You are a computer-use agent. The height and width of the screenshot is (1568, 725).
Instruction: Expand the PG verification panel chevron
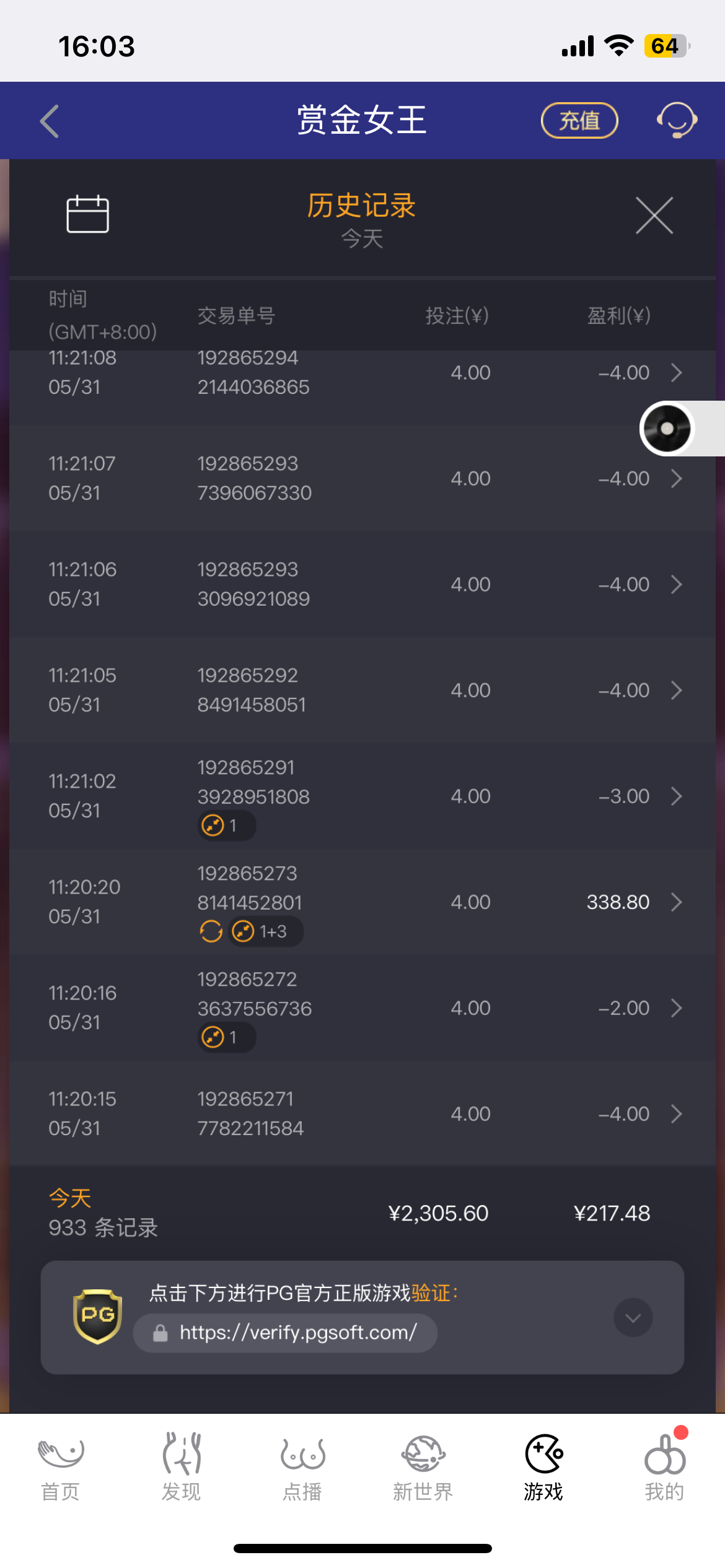click(x=633, y=1317)
